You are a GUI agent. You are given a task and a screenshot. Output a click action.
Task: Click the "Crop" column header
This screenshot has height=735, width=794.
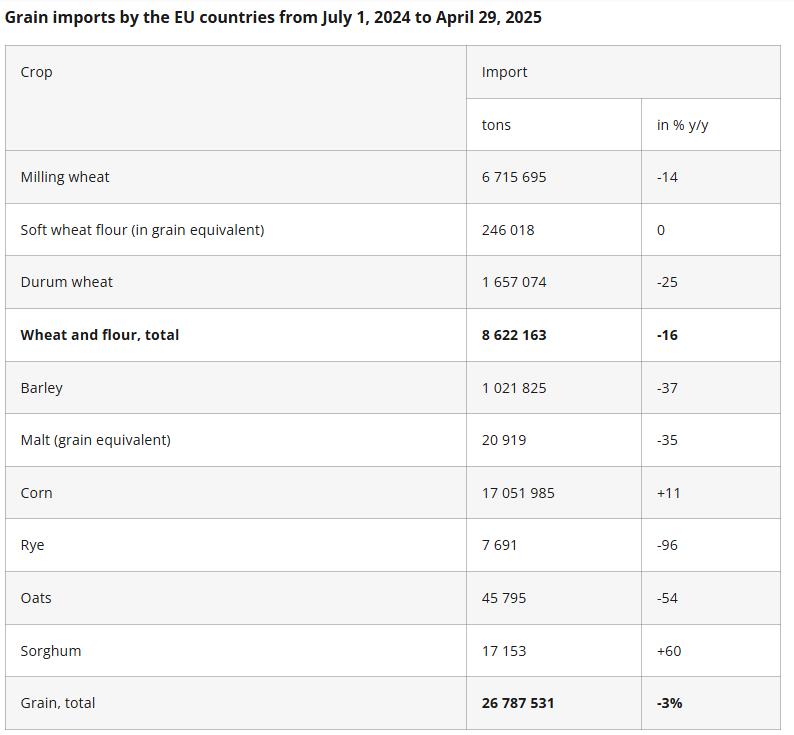point(37,72)
